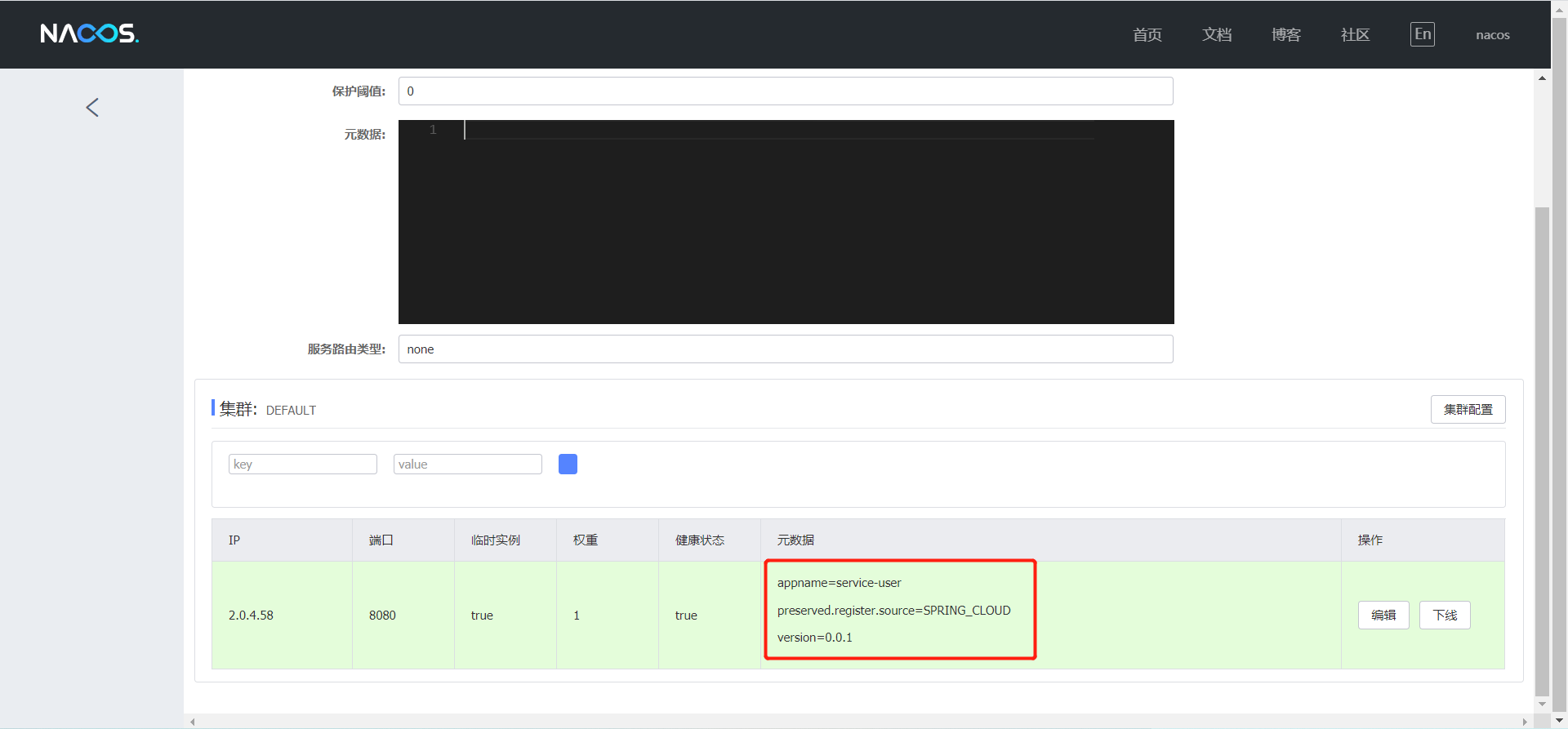
Task: Click the 集群配置 button
Action: pos(1468,409)
